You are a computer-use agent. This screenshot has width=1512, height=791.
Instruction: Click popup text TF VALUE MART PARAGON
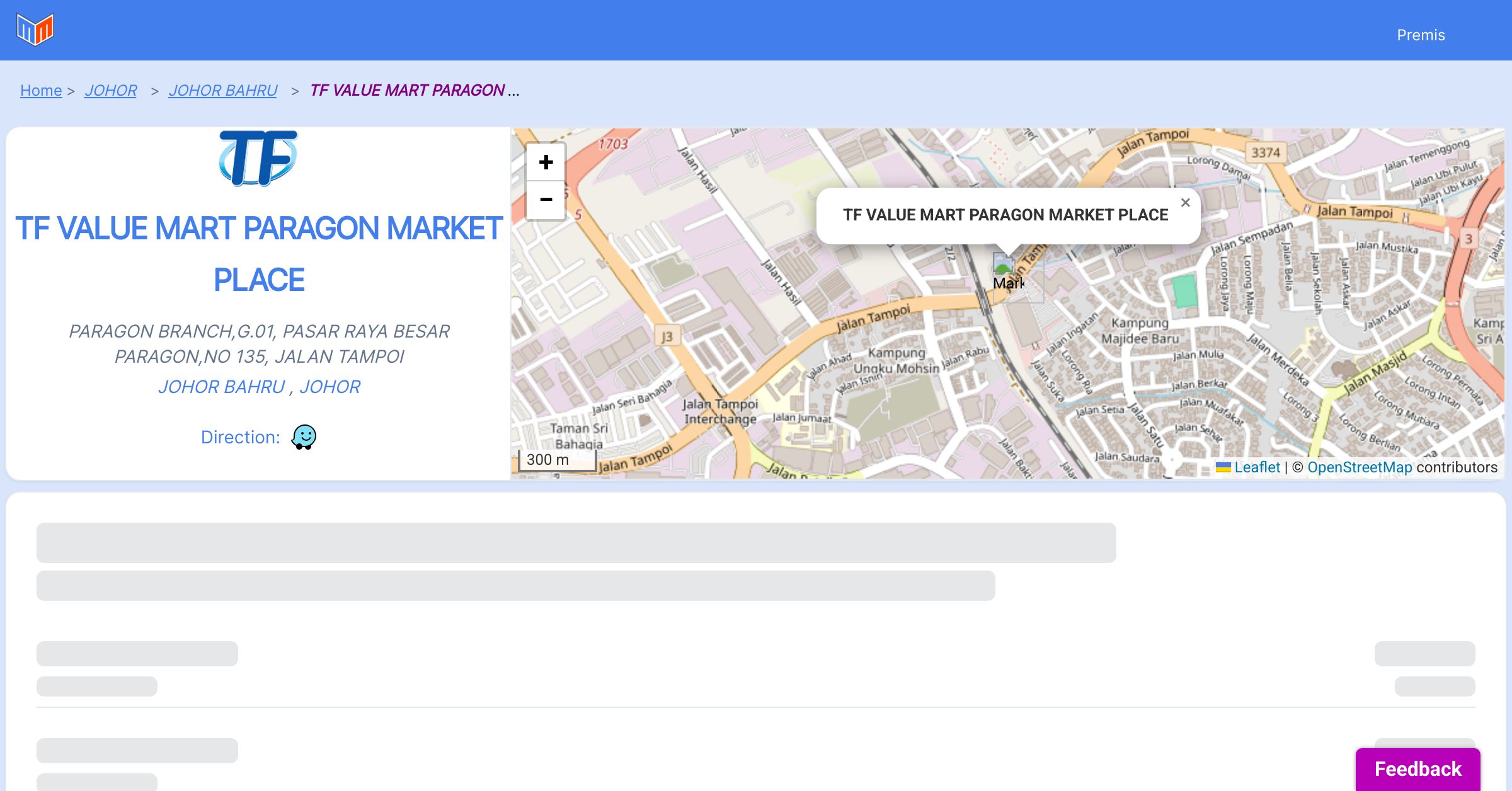[x=1005, y=215]
